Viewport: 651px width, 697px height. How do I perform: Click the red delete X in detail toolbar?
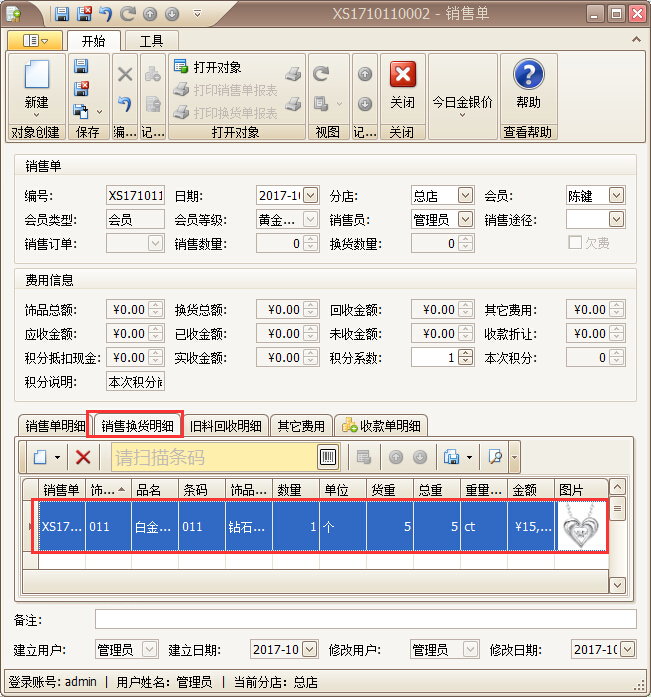tap(83, 457)
